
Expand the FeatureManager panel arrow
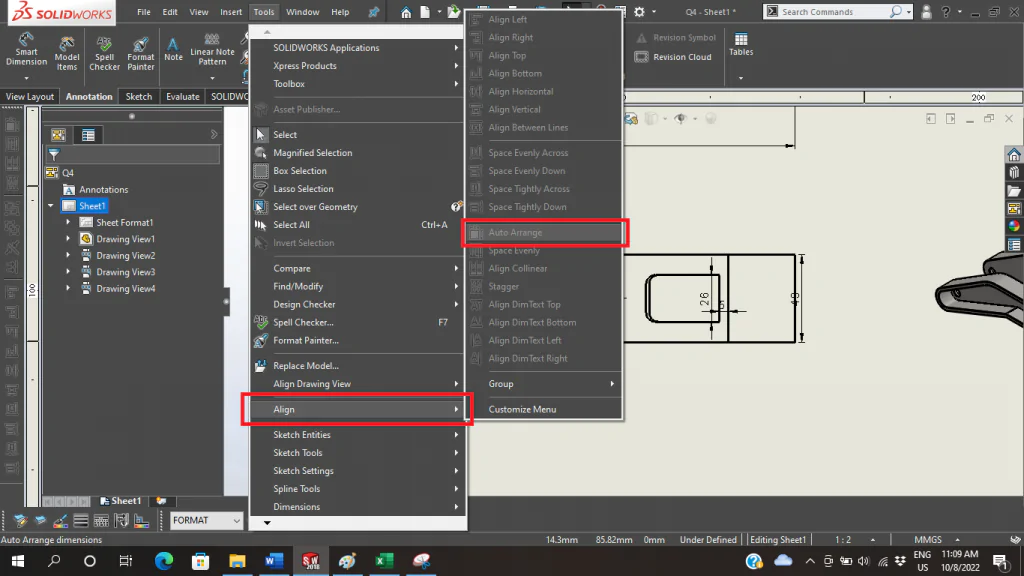click(214, 135)
